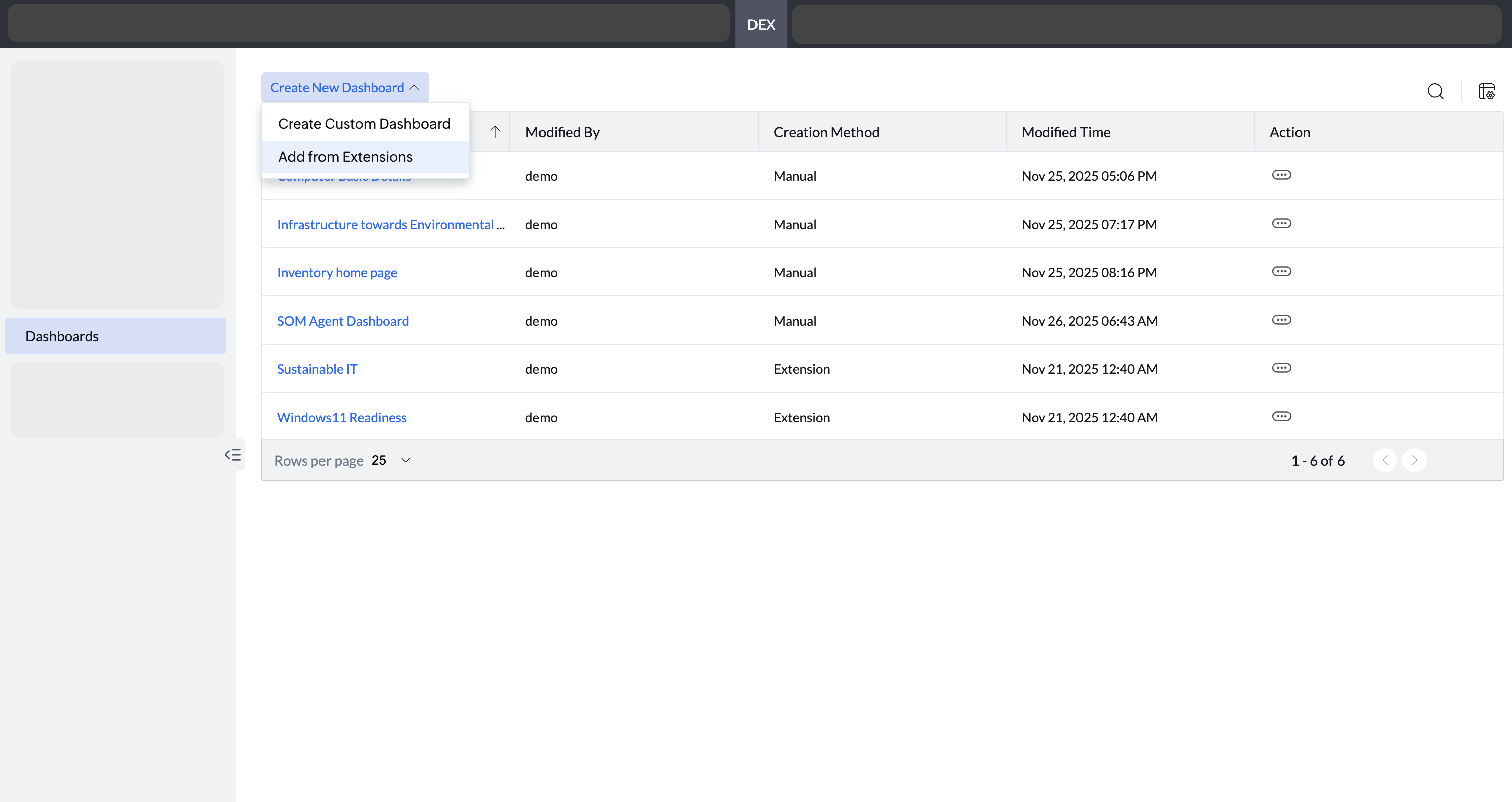Collapse the sidebar with the arrow icon

click(x=233, y=454)
